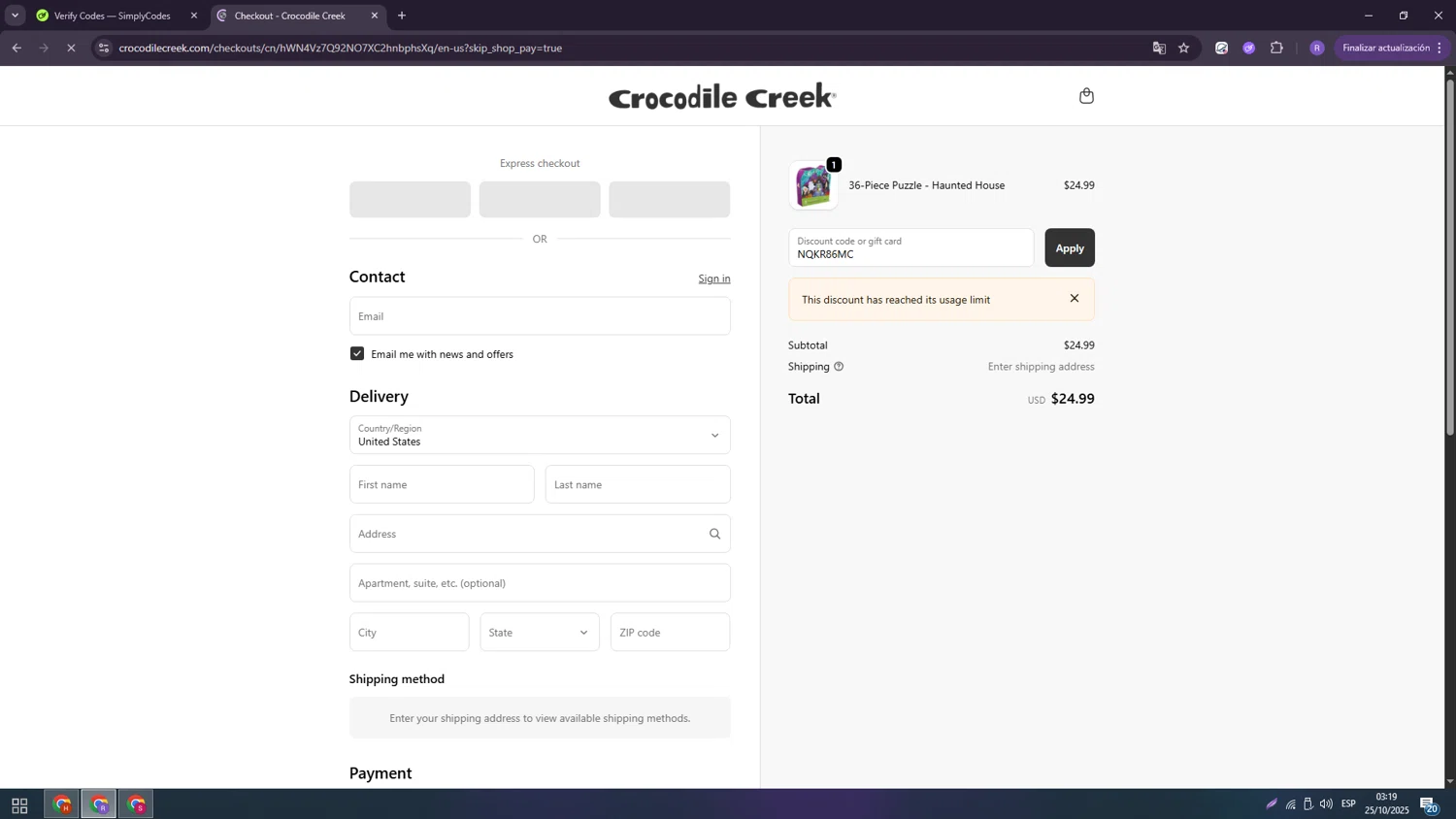The width and height of the screenshot is (1456, 819).
Task: Click the Address field
Action: pyautogui.click(x=540, y=534)
